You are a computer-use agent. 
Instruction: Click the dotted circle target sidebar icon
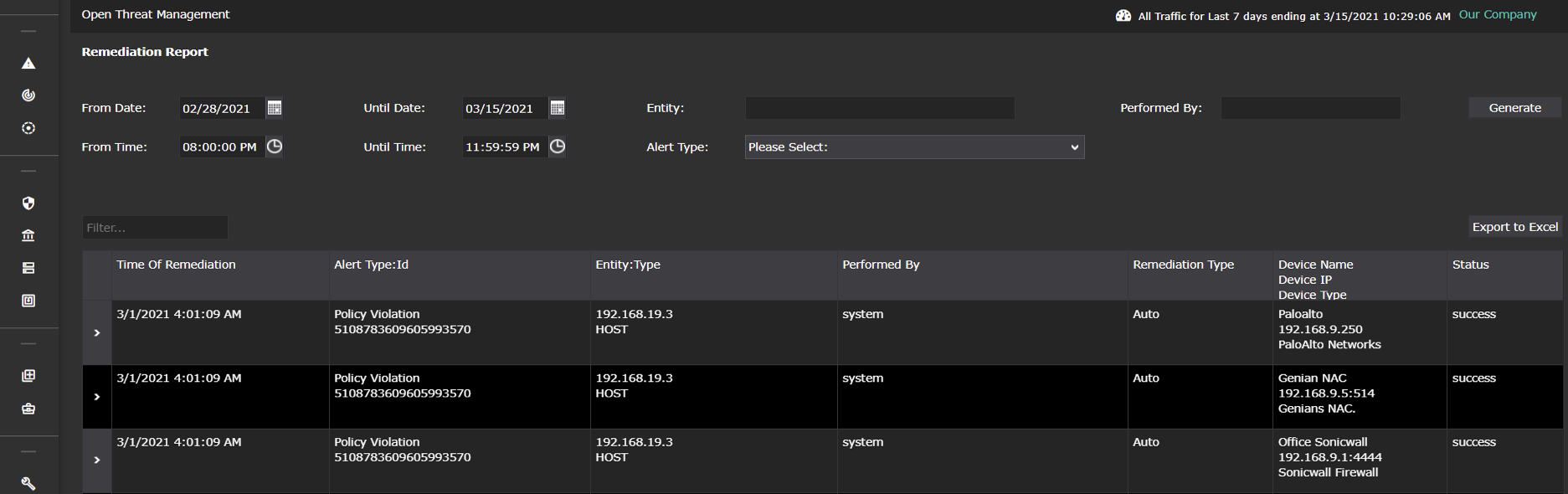(x=28, y=128)
